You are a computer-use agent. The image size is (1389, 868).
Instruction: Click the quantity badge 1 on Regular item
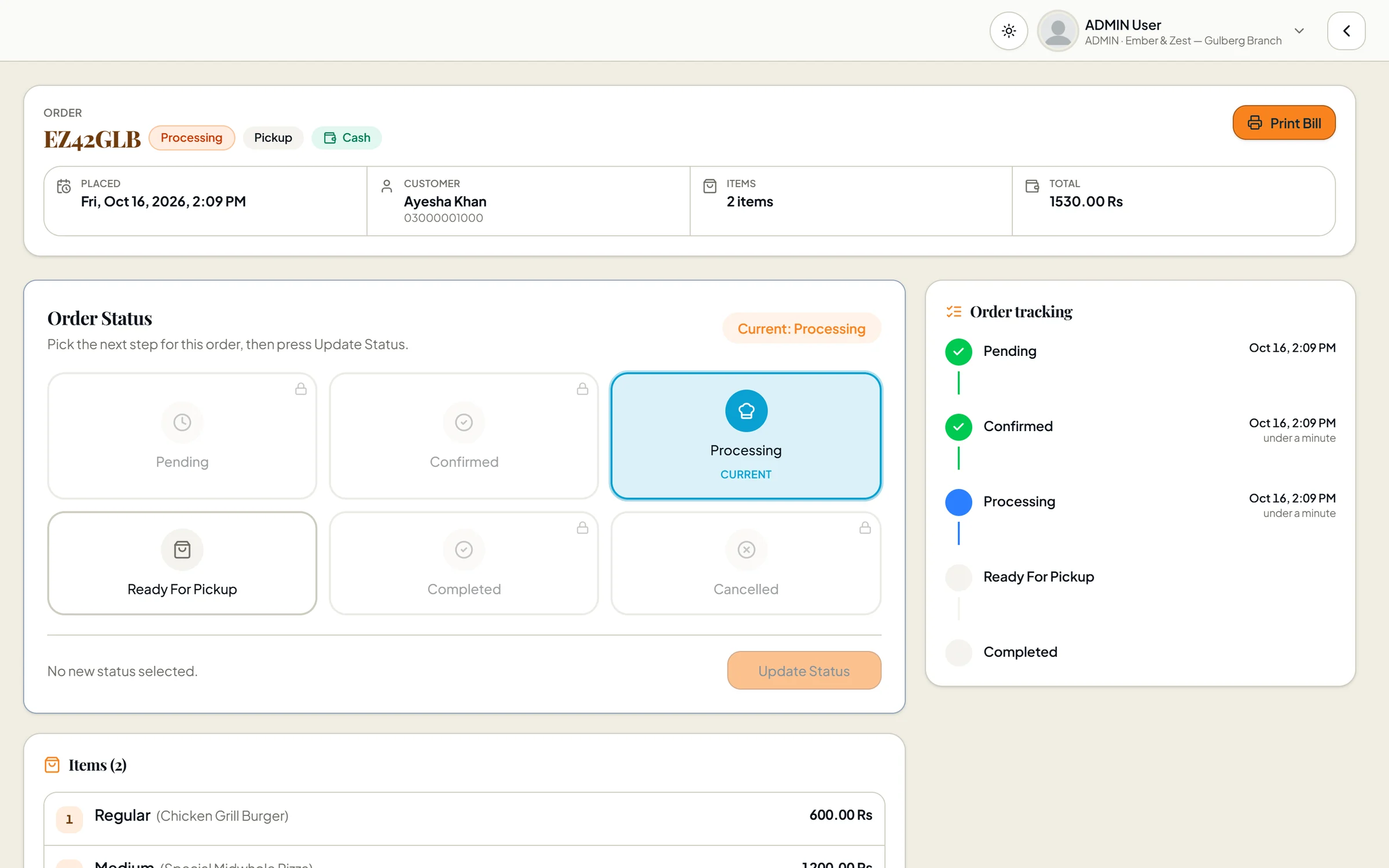[69, 819]
